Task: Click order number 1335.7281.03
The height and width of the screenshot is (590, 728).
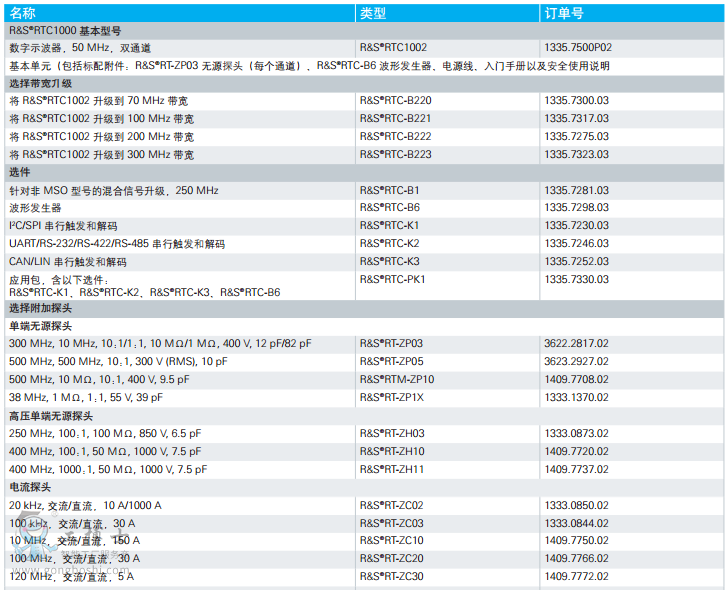Action: 576,190
